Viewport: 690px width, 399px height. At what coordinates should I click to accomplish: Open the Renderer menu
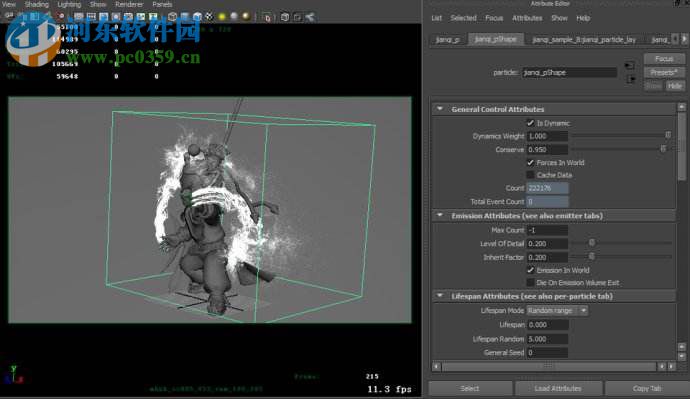coord(129,4)
